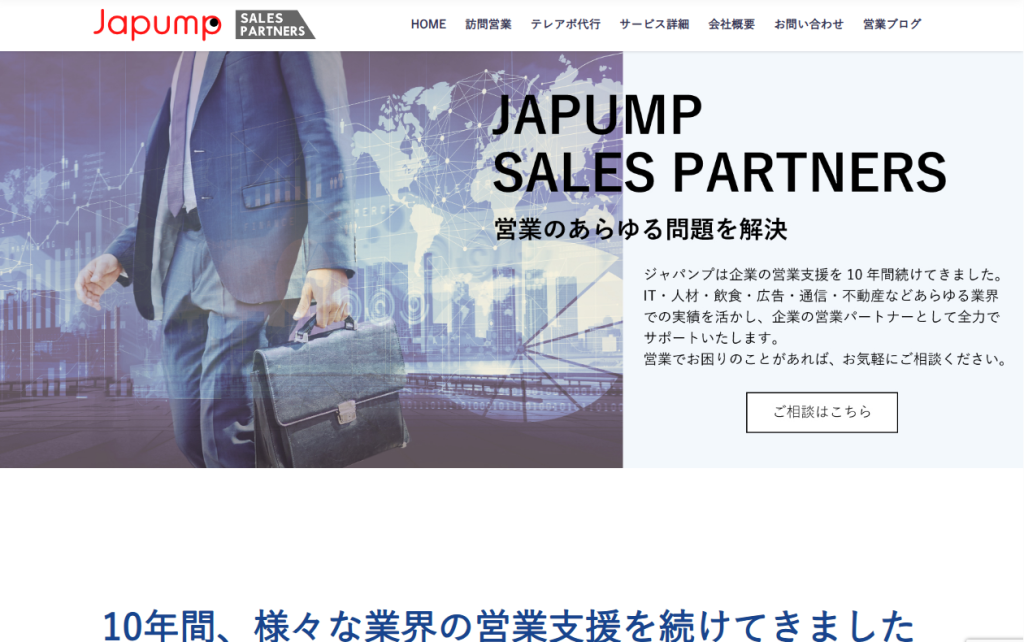Screen dimensions: 1024x642
Task: Click the 営業のあらゆる問題を解決 subtitle
Action: tap(641, 230)
